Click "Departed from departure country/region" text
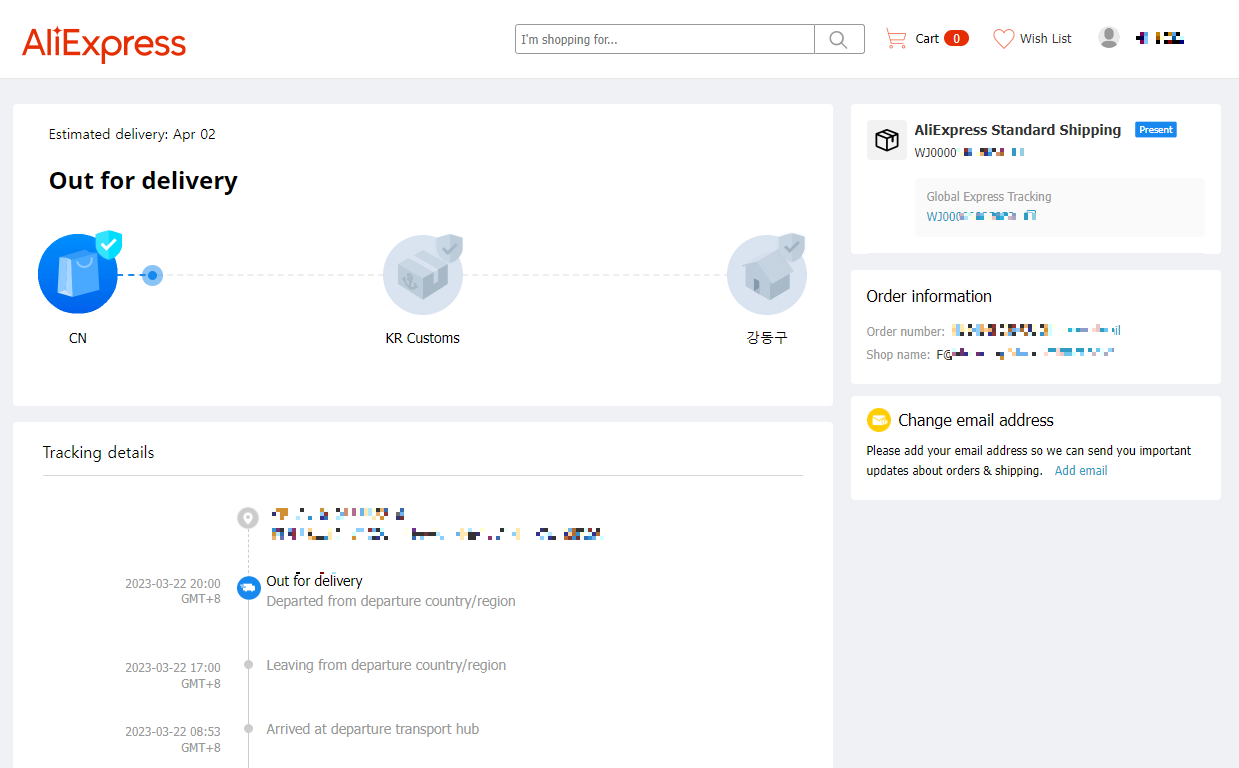The image size is (1239, 768). pos(391,601)
